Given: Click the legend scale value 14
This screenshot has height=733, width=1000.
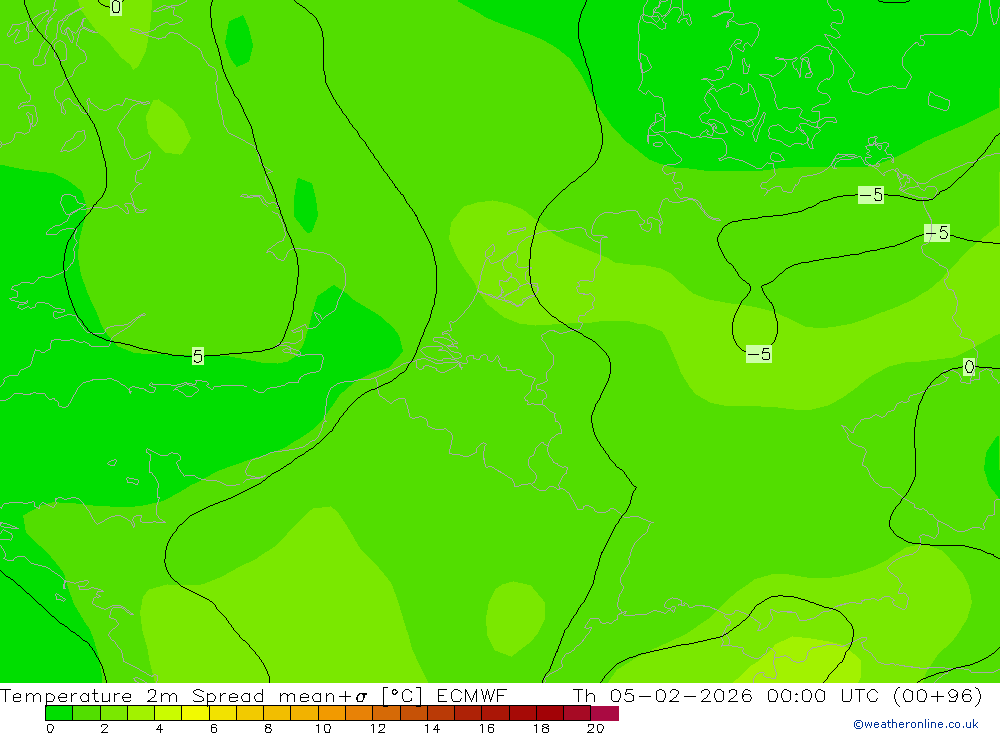Looking at the screenshot, I should click(432, 728).
